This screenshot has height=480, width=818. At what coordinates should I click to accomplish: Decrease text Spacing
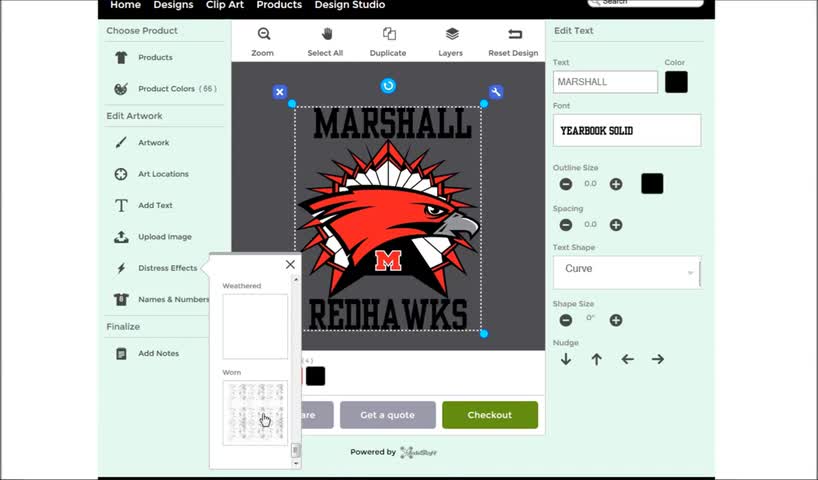point(566,225)
